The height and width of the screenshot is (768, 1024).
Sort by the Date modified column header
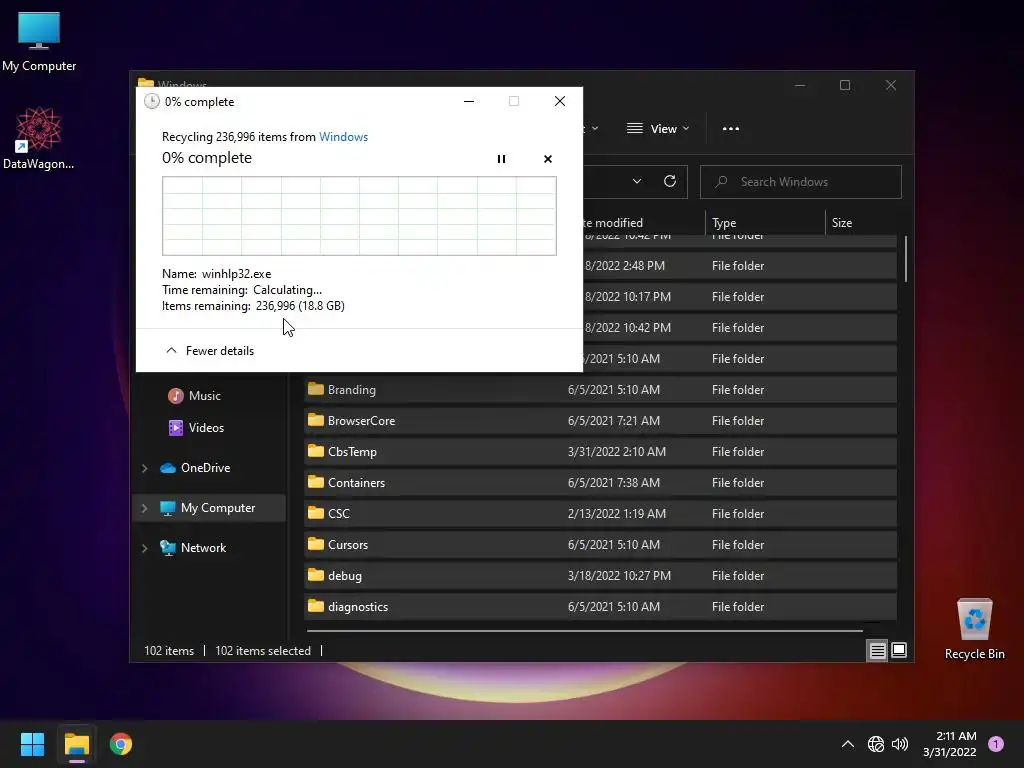click(612, 223)
